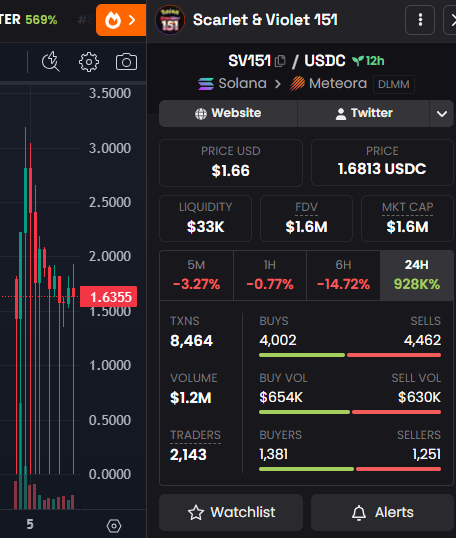Click the SELLS count 4,462
This screenshot has height=538, width=456.
click(422, 340)
